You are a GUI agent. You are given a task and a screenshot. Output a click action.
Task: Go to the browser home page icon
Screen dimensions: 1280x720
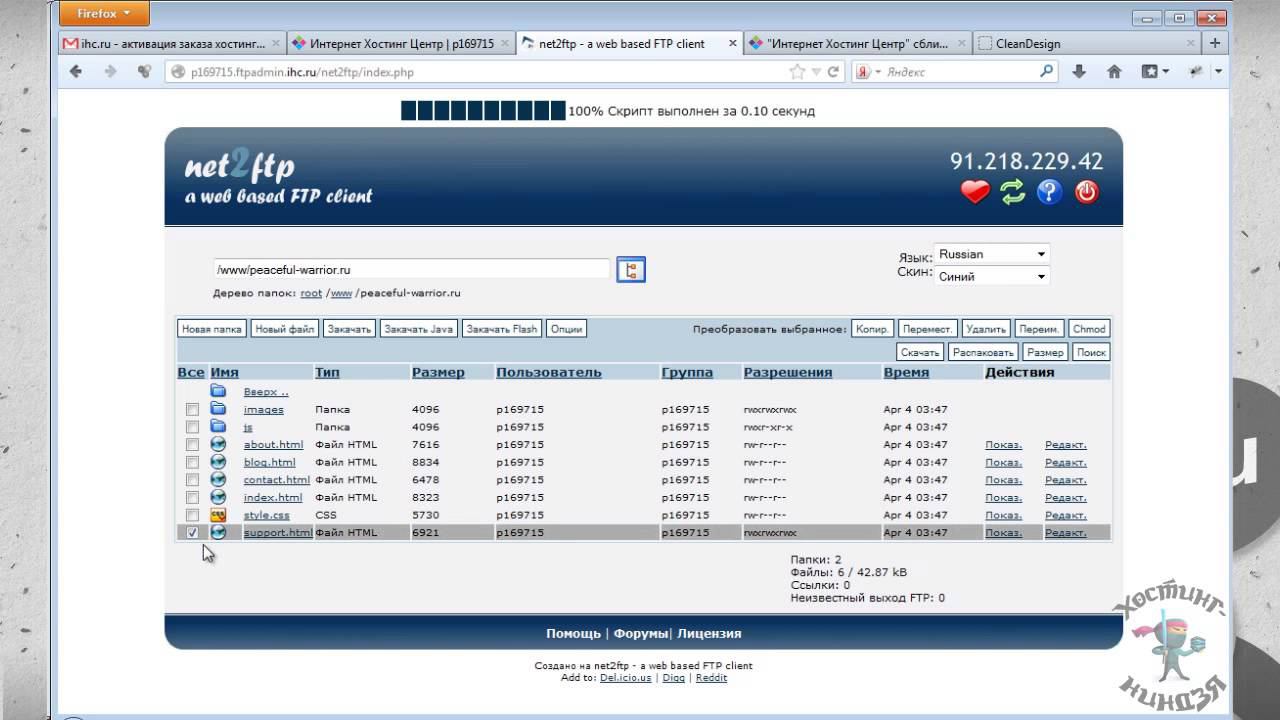[x=1114, y=72]
